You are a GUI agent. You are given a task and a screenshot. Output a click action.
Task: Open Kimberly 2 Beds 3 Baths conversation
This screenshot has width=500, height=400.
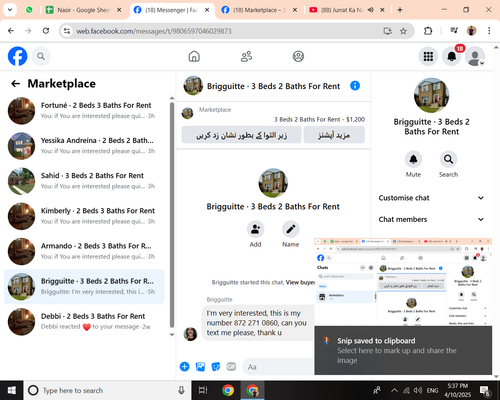pyautogui.click(x=84, y=216)
